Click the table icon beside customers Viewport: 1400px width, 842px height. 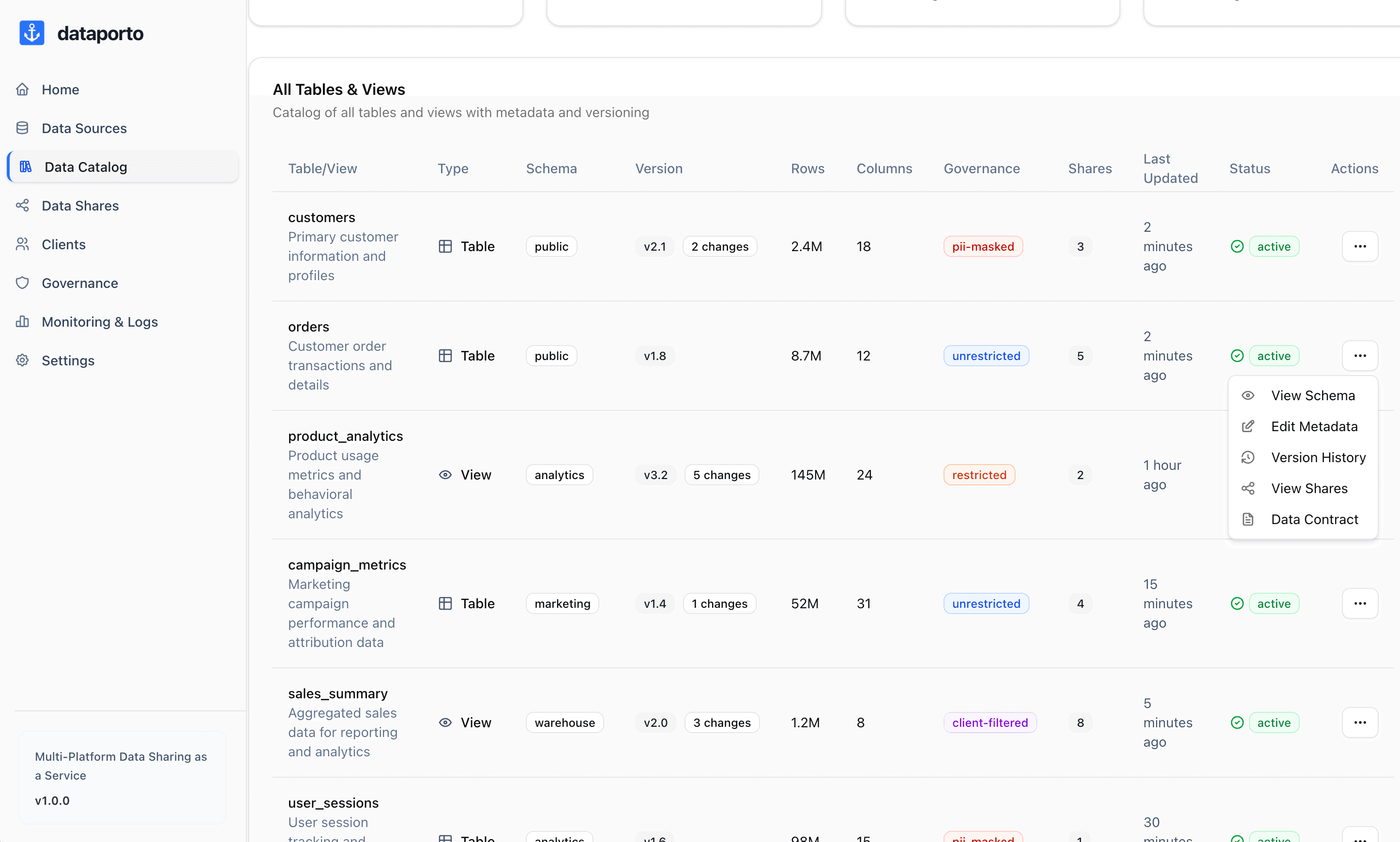click(445, 246)
